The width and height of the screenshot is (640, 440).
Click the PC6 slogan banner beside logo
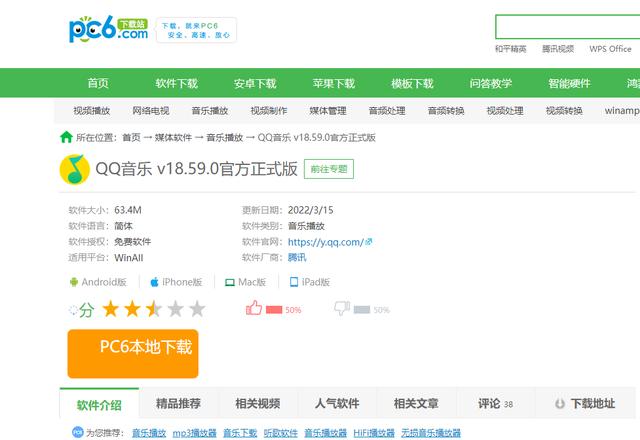196,30
